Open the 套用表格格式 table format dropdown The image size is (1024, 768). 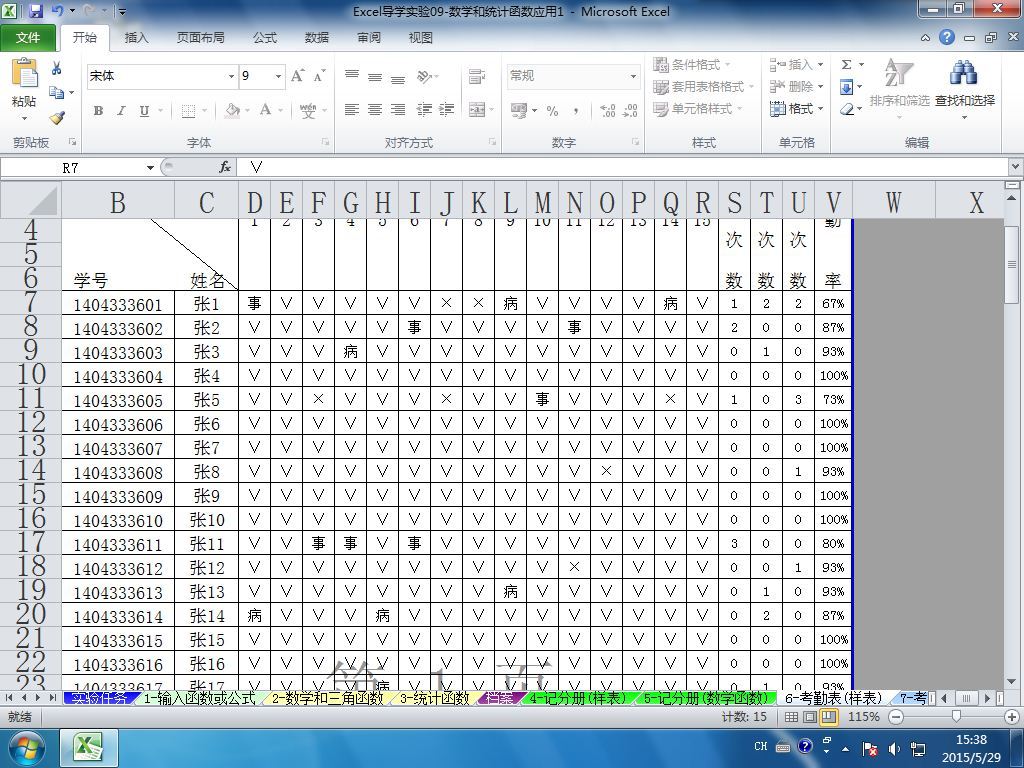click(703, 86)
